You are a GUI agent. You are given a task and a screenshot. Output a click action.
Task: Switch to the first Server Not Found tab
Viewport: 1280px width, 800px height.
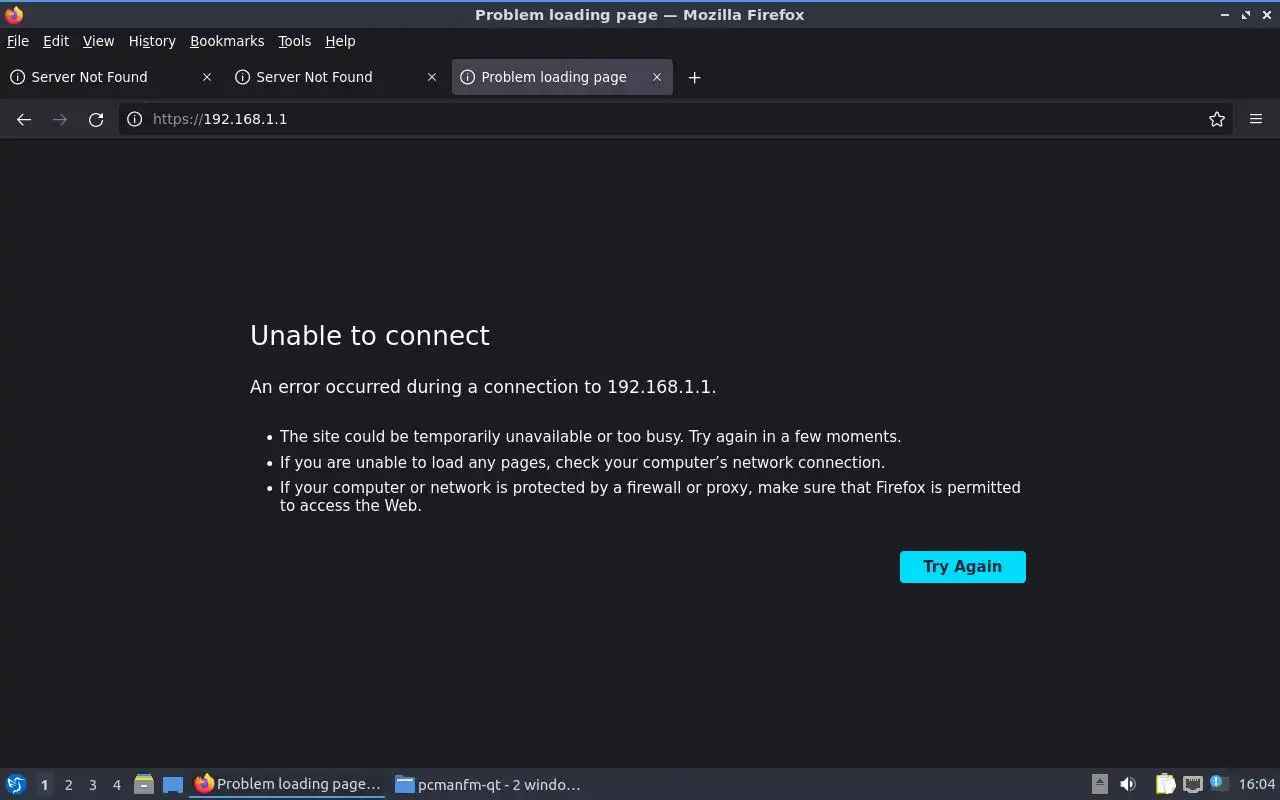(110, 77)
